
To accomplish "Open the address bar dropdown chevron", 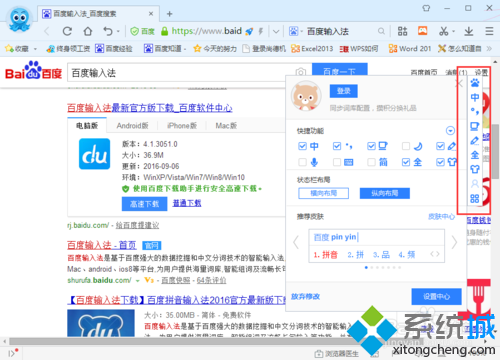I will coord(276,32).
